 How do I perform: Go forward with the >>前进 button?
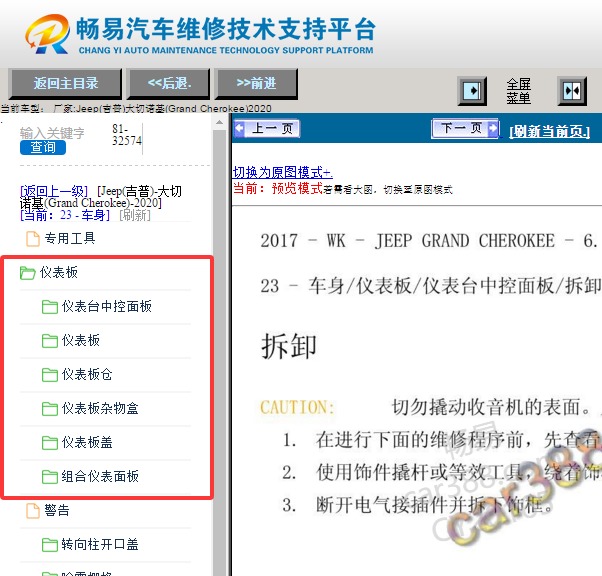coord(256,83)
